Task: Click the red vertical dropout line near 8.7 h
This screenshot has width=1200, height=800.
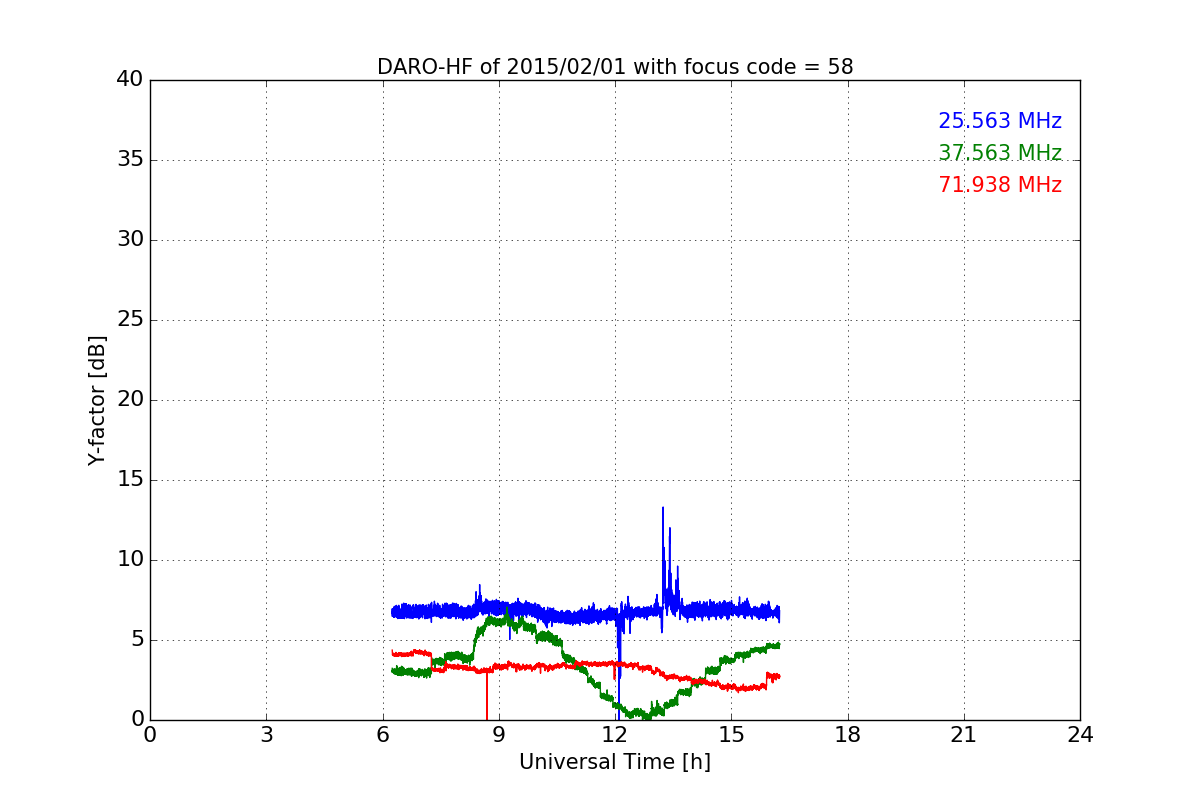Action: (487, 695)
